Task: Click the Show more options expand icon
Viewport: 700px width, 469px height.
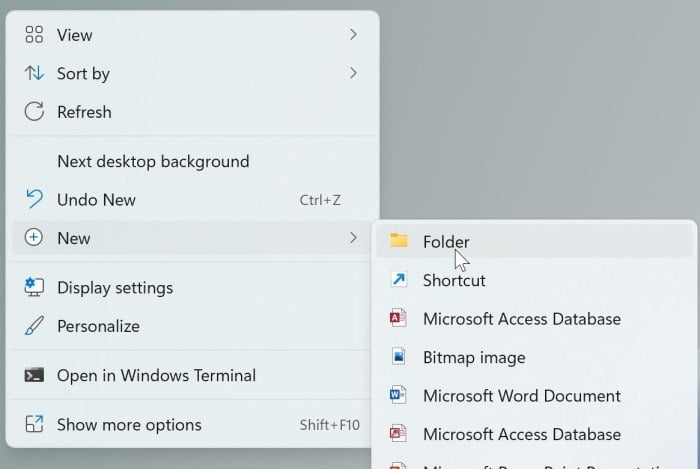Action: tap(34, 424)
